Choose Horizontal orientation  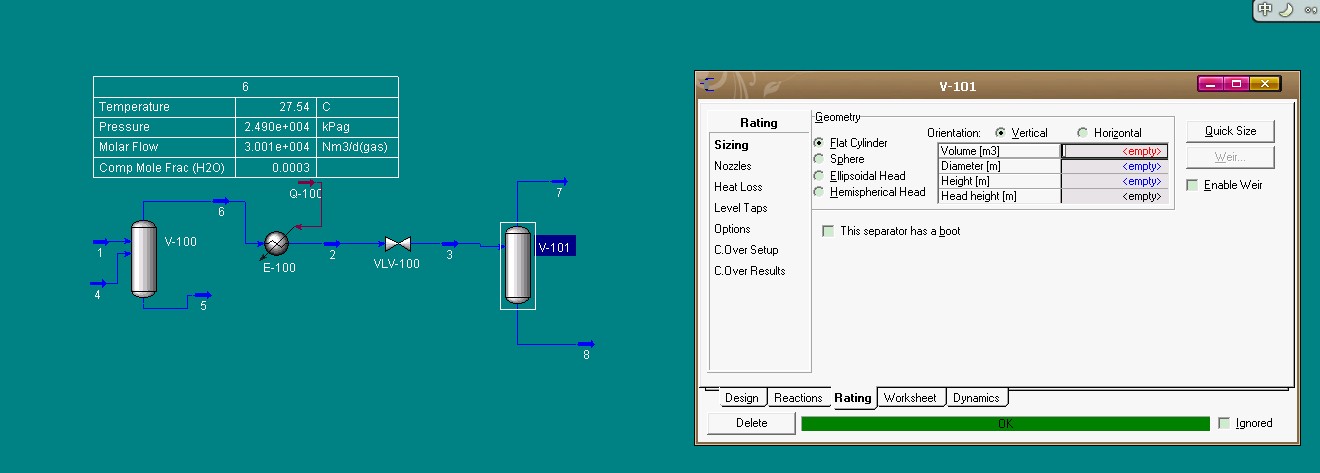pyautogui.click(x=1109, y=133)
